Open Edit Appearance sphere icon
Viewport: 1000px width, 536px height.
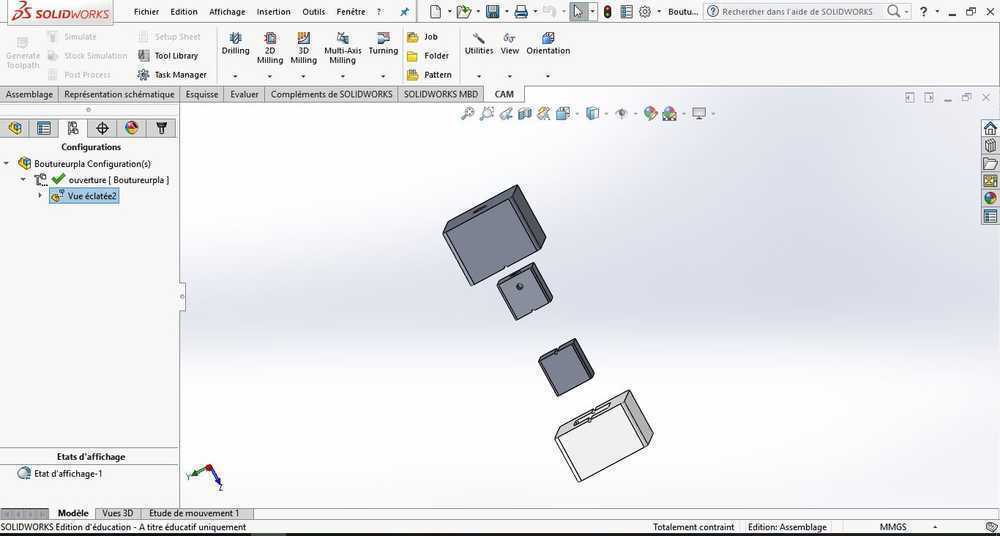click(650, 114)
